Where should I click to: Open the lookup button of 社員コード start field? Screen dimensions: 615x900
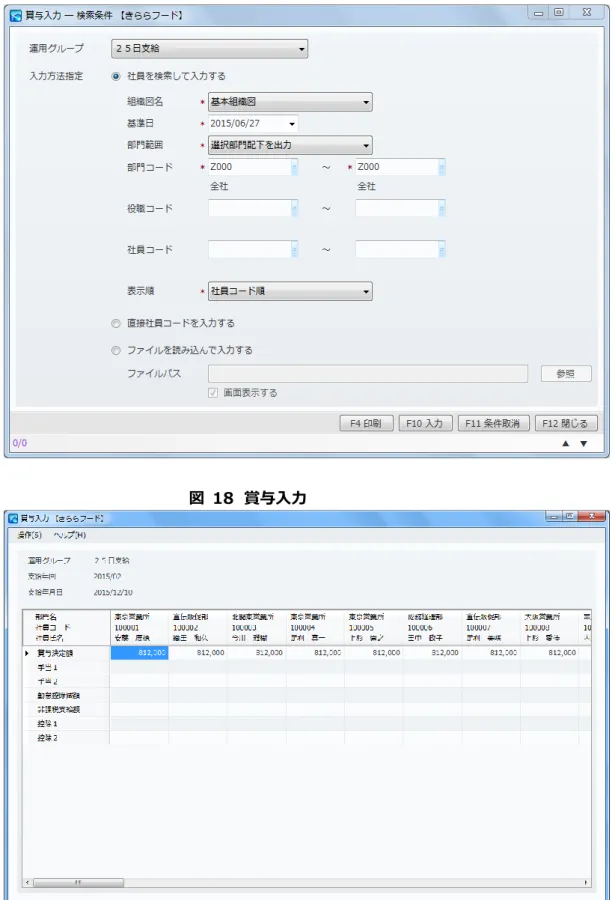pyautogui.click(x=295, y=250)
